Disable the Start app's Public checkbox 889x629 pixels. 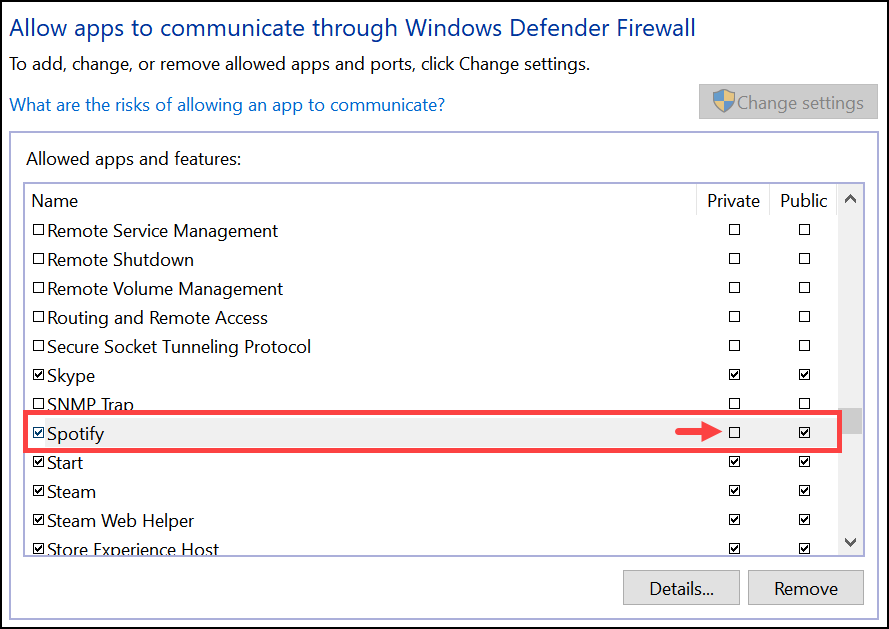coord(804,461)
